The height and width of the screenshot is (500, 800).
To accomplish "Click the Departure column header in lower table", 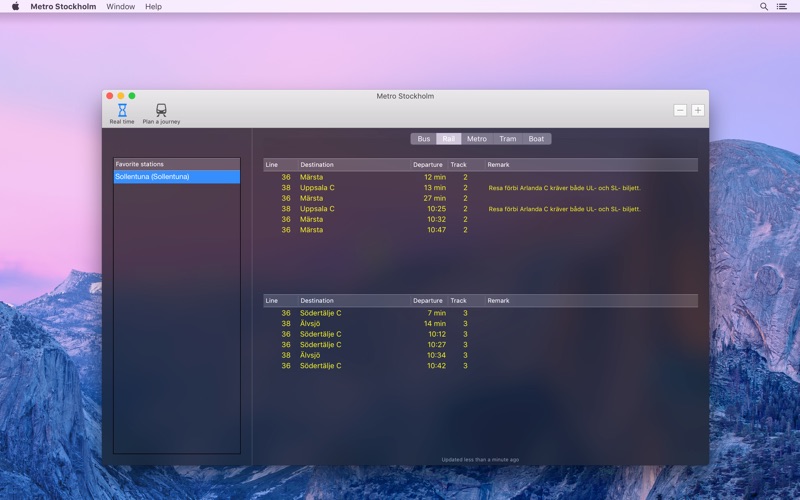I will pyautogui.click(x=427, y=300).
